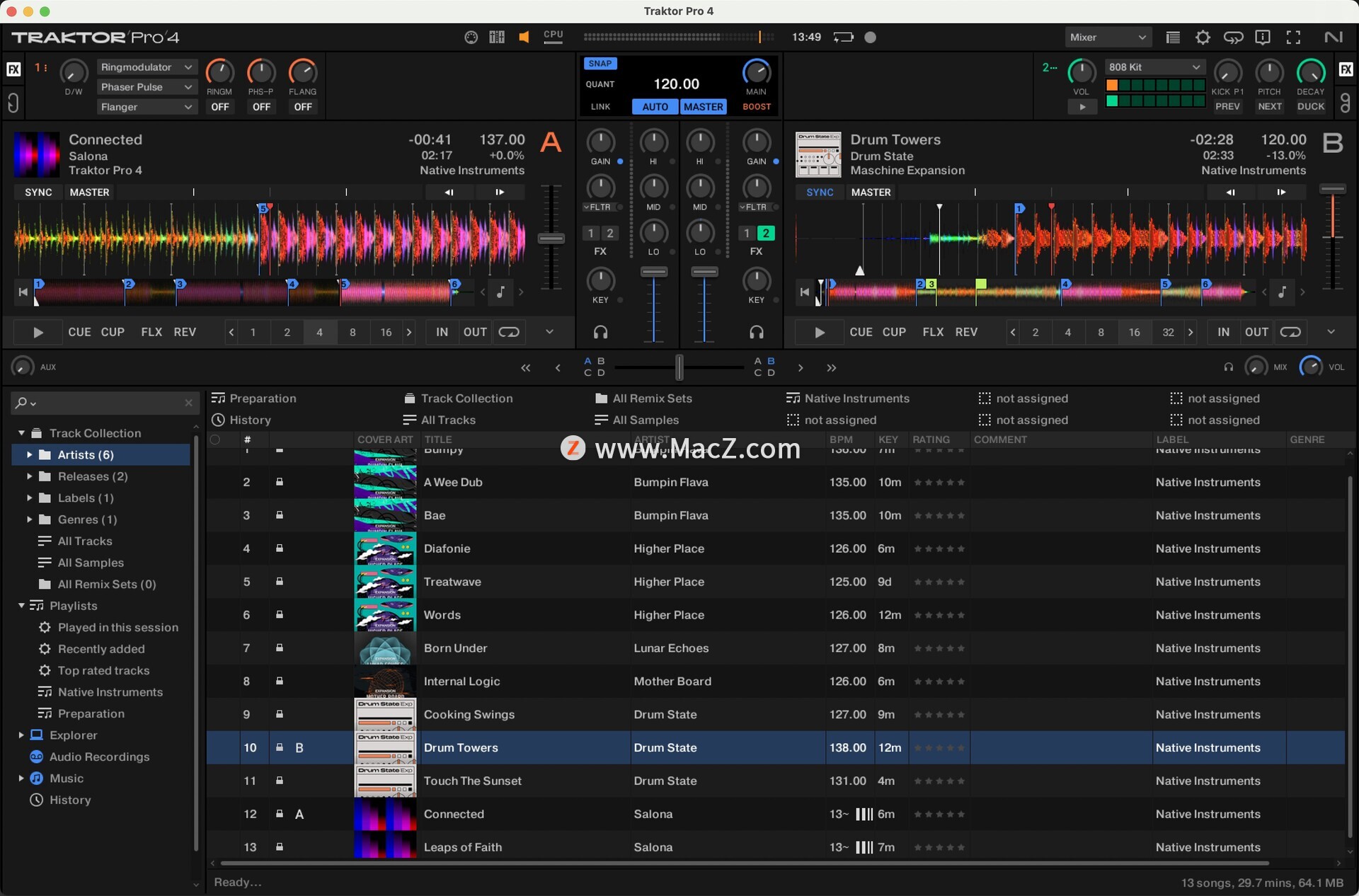Viewport: 1359px width, 896px height.
Task: Open the Mixer layout dropdown
Action: pyautogui.click(x=1108, y=38)
